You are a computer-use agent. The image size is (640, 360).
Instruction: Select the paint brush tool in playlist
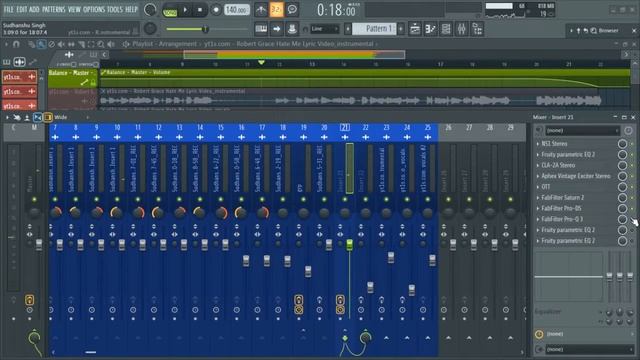pos(41,44)
